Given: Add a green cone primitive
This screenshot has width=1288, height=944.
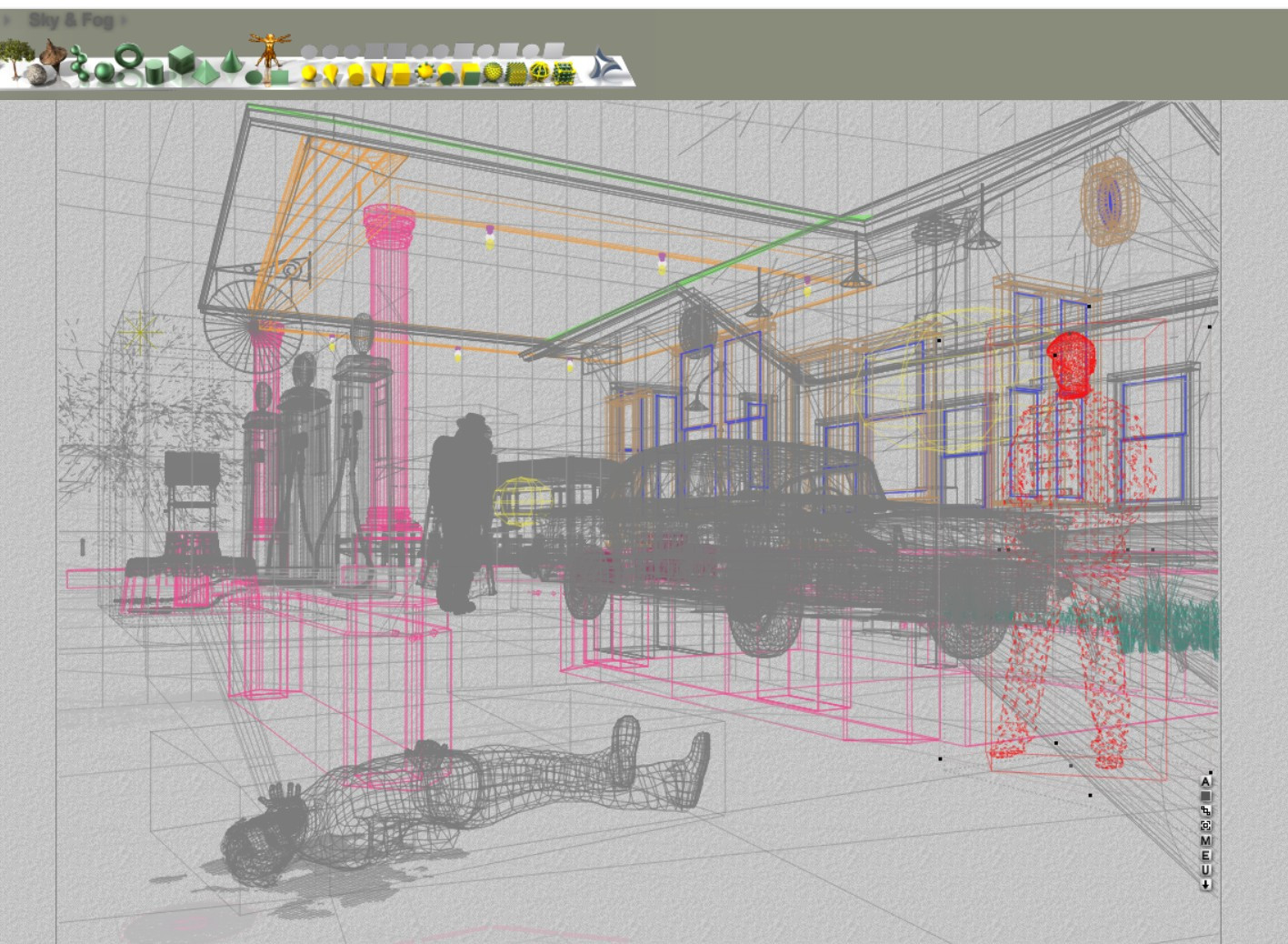Looking at the screenshot, I should 231,62.
